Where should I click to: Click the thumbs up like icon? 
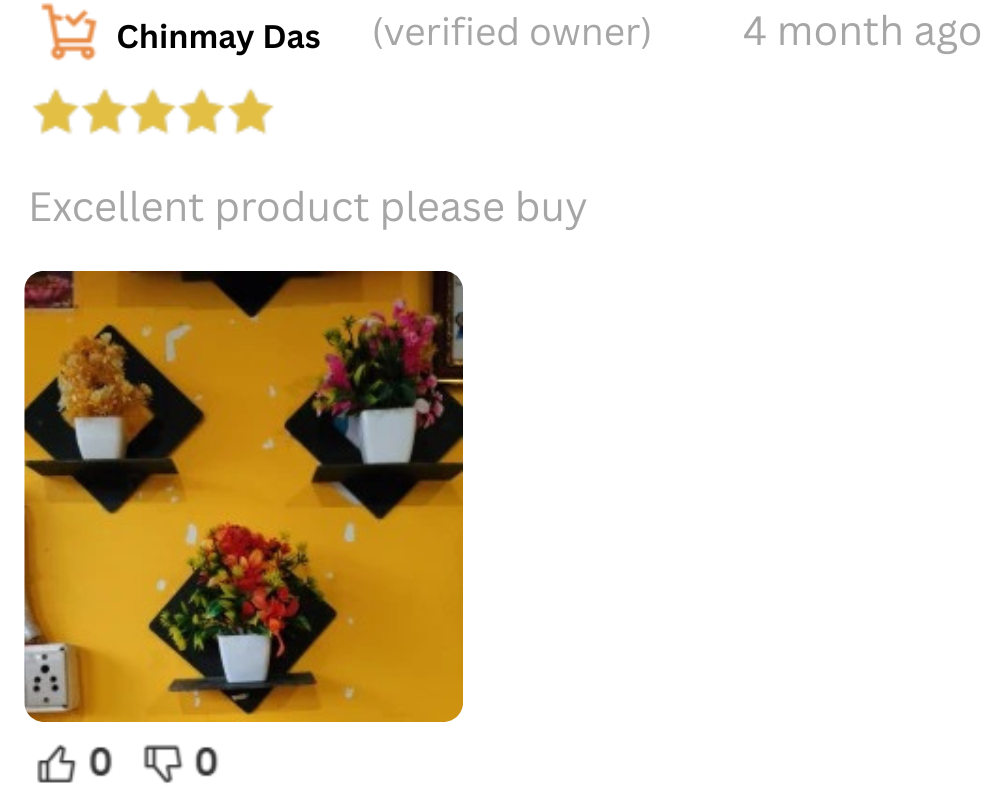point(56,764)
